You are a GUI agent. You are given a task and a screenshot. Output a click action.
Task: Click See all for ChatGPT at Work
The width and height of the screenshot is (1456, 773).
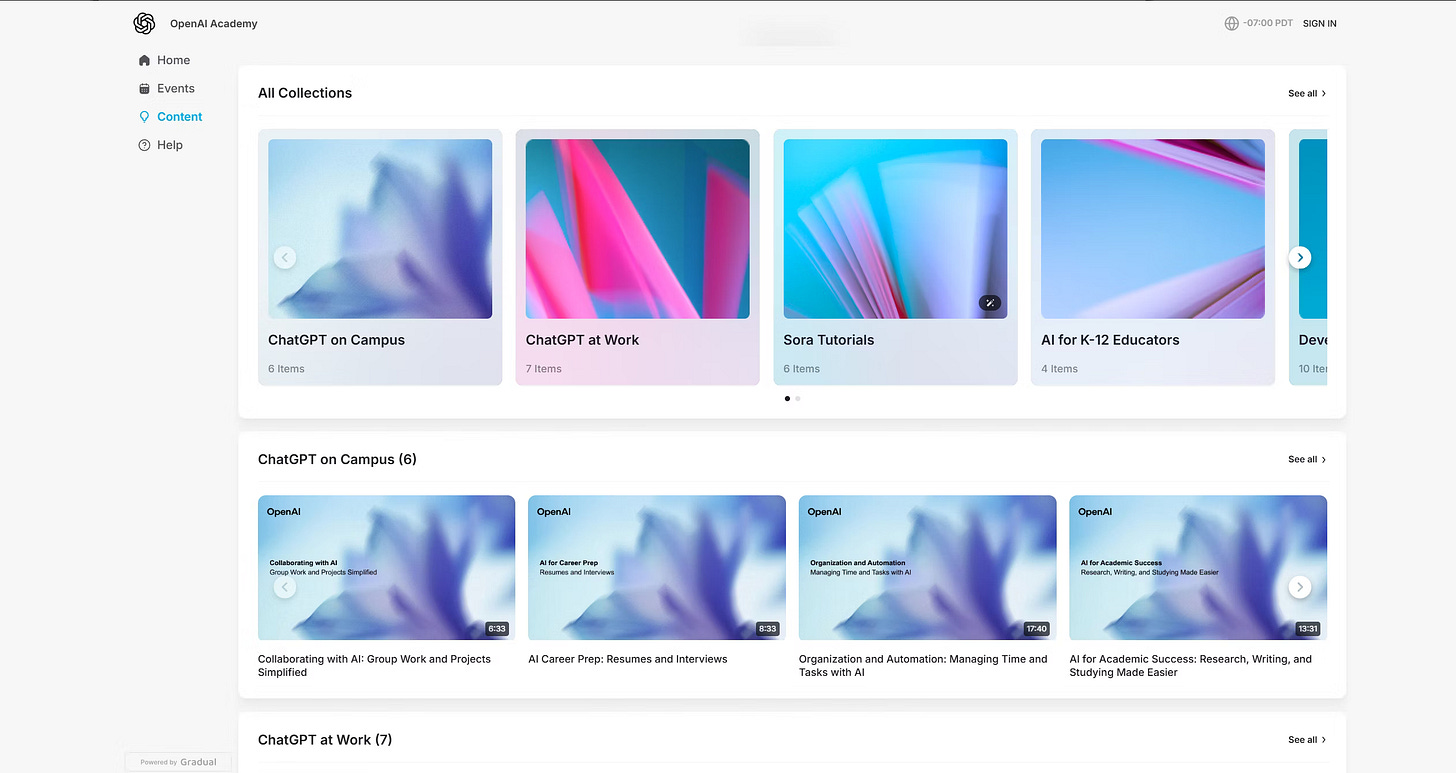click(x=1307, y=740)
